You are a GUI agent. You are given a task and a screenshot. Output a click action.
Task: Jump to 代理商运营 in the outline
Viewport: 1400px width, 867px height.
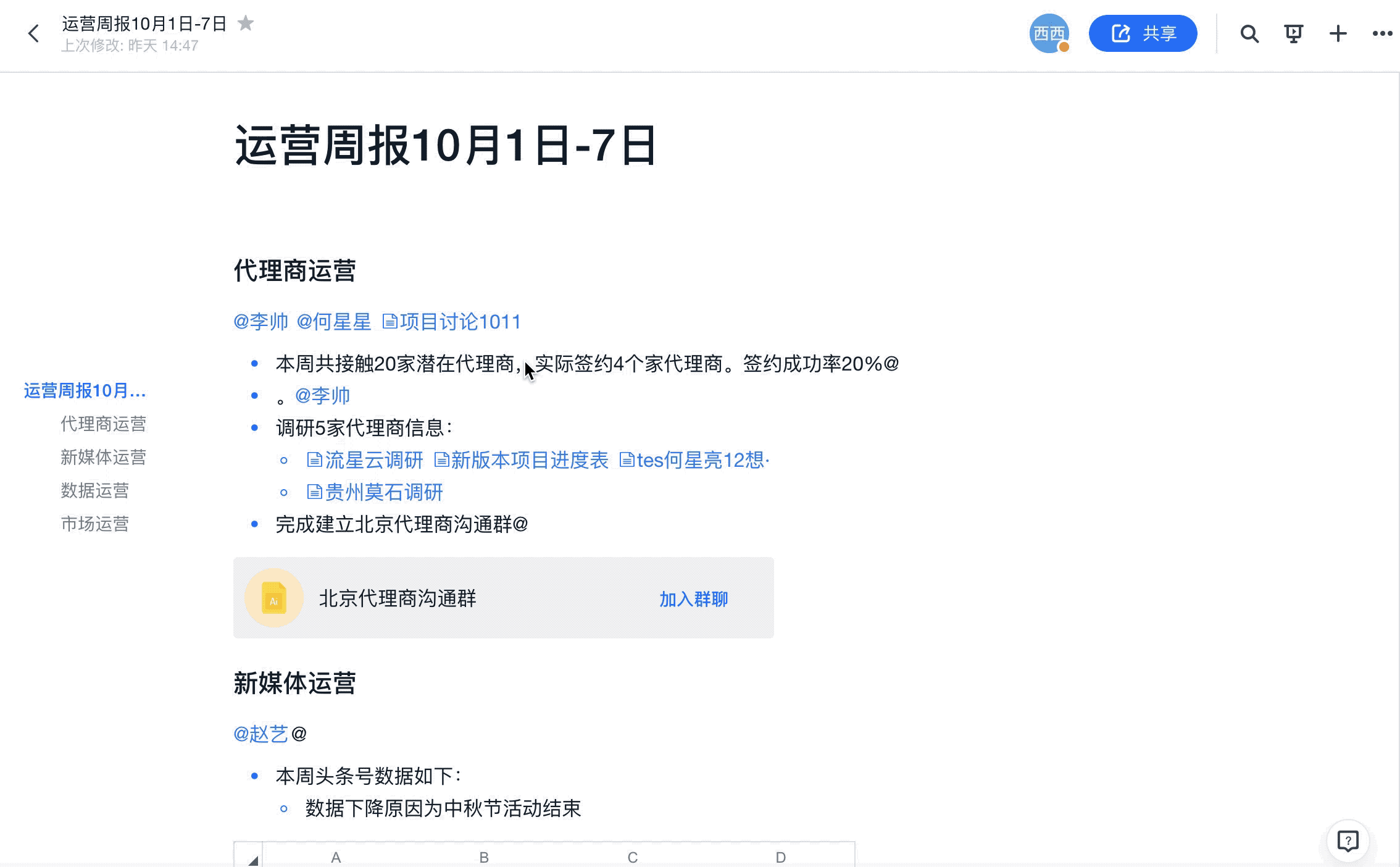click(x=103, y=424)
